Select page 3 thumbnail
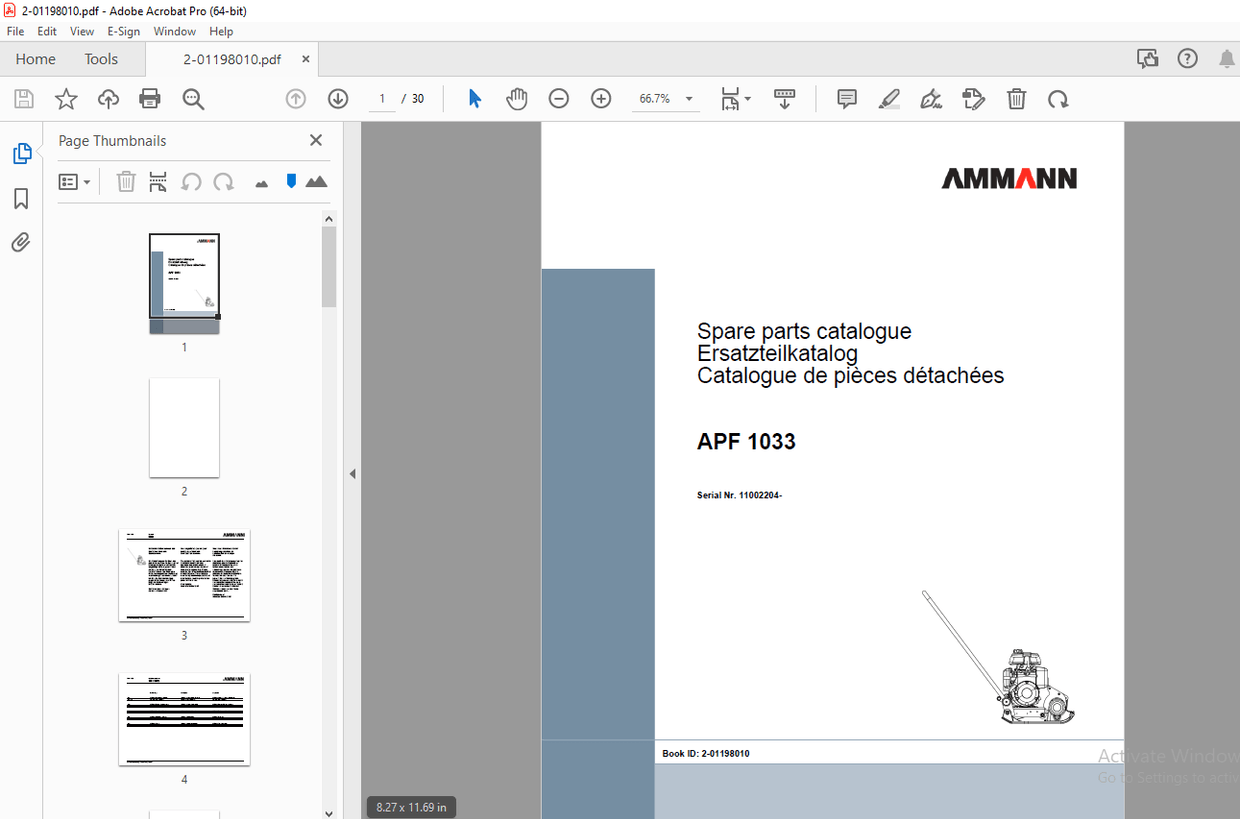 pyautogui.click(x=184, y=575)
